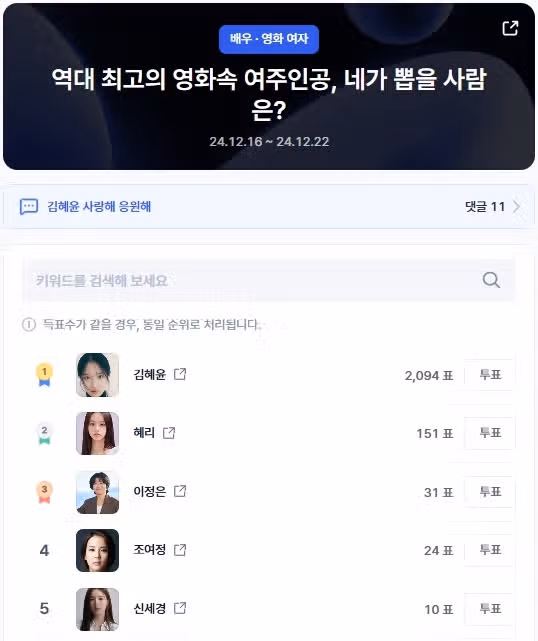Open the 김혜윤 사랑해 응원해 comment link
Viewport: 538px width, 641px height.
[99, 206]
